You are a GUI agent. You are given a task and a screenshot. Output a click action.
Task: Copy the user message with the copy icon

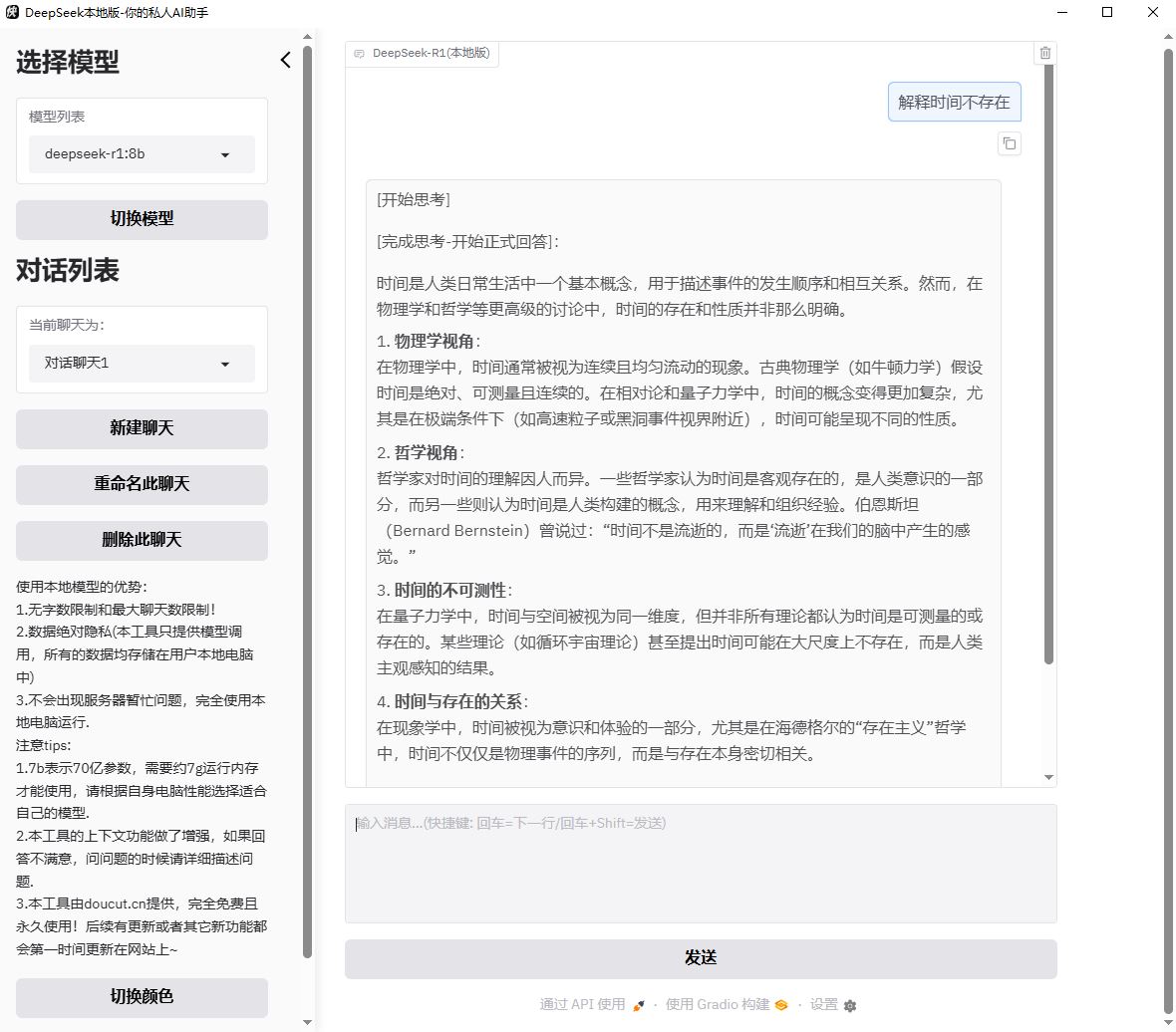pyautogui.click(x=1010, y=143)
